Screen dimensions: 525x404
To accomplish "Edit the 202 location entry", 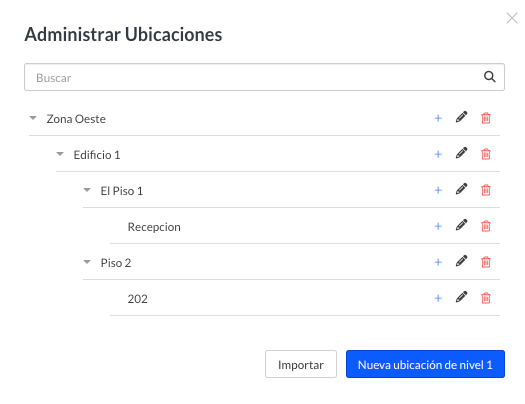I will (461, 297).
